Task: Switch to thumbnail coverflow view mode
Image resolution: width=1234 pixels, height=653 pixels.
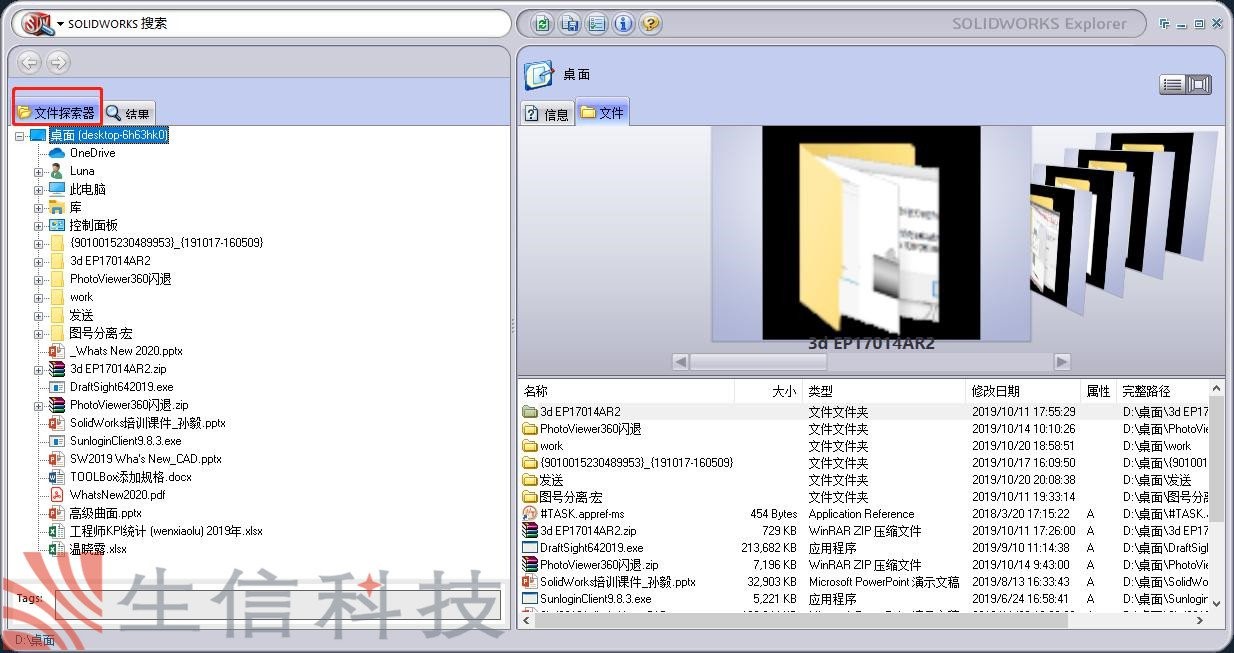Action: coord(1199,85)
